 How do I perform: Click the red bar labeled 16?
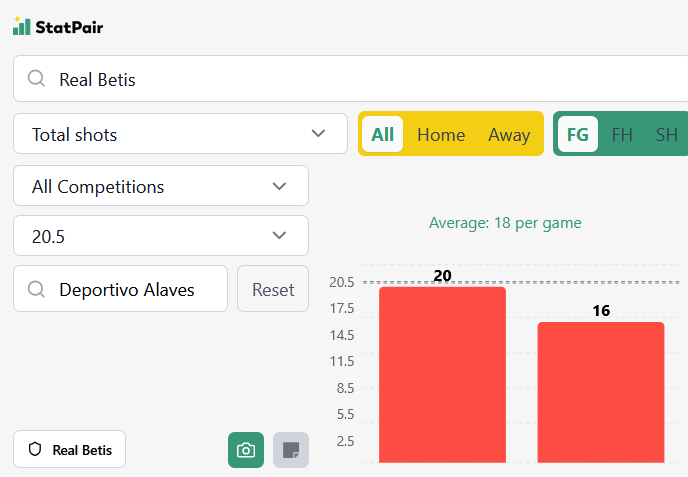click(x=601, y=392)
